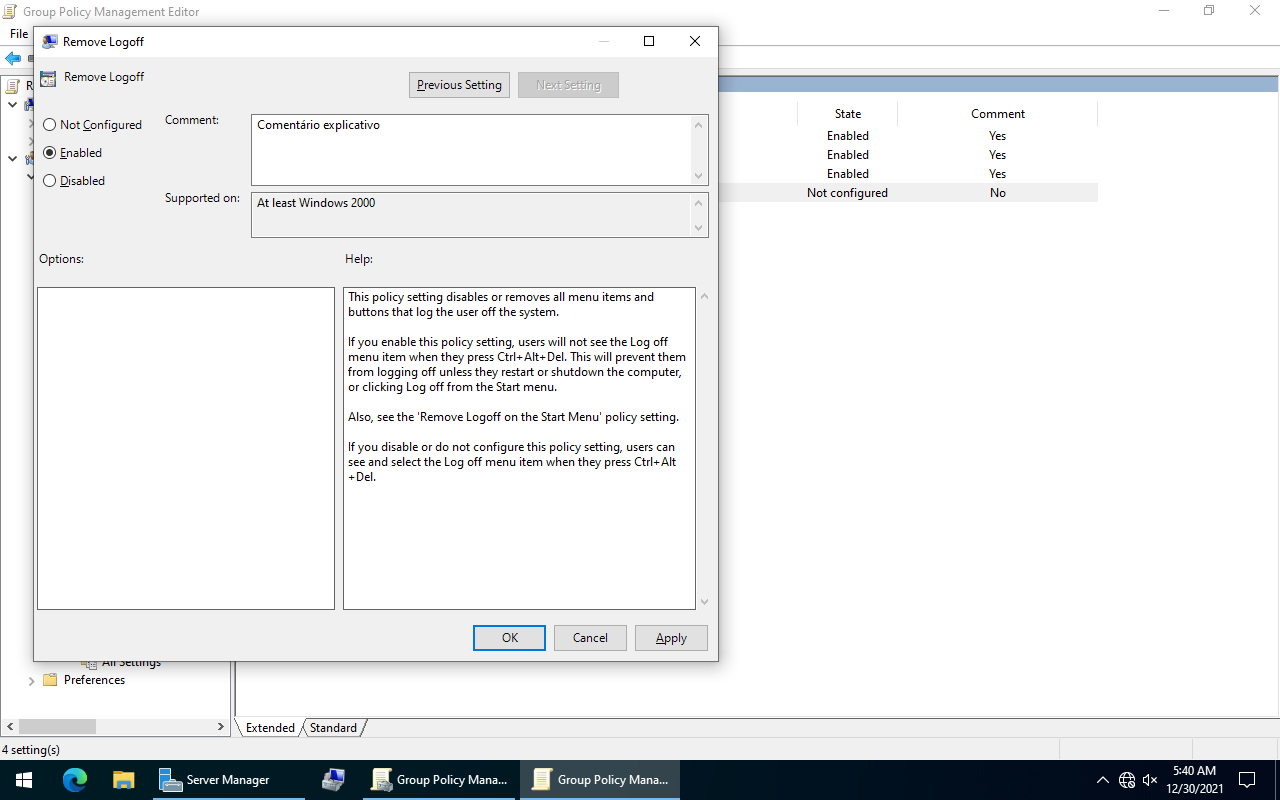
Task: Open Server Manager from the taskbar
Action: 215,780
